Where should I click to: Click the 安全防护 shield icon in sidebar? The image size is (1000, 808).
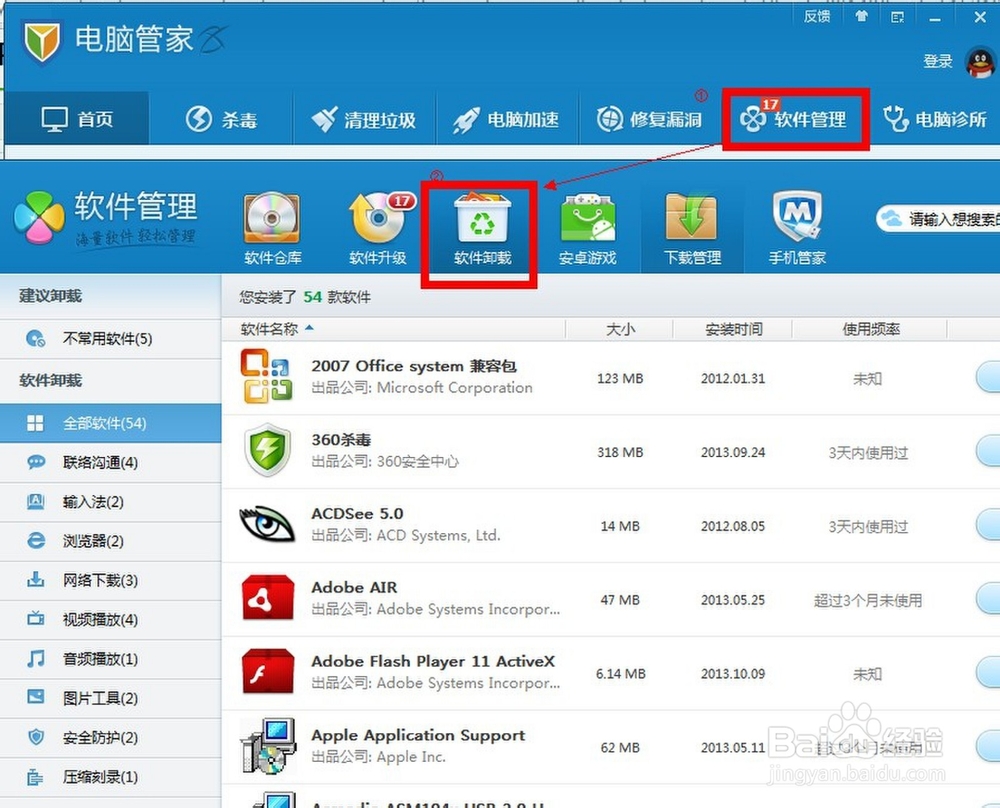pyautogui.click(x=36, y=737)
